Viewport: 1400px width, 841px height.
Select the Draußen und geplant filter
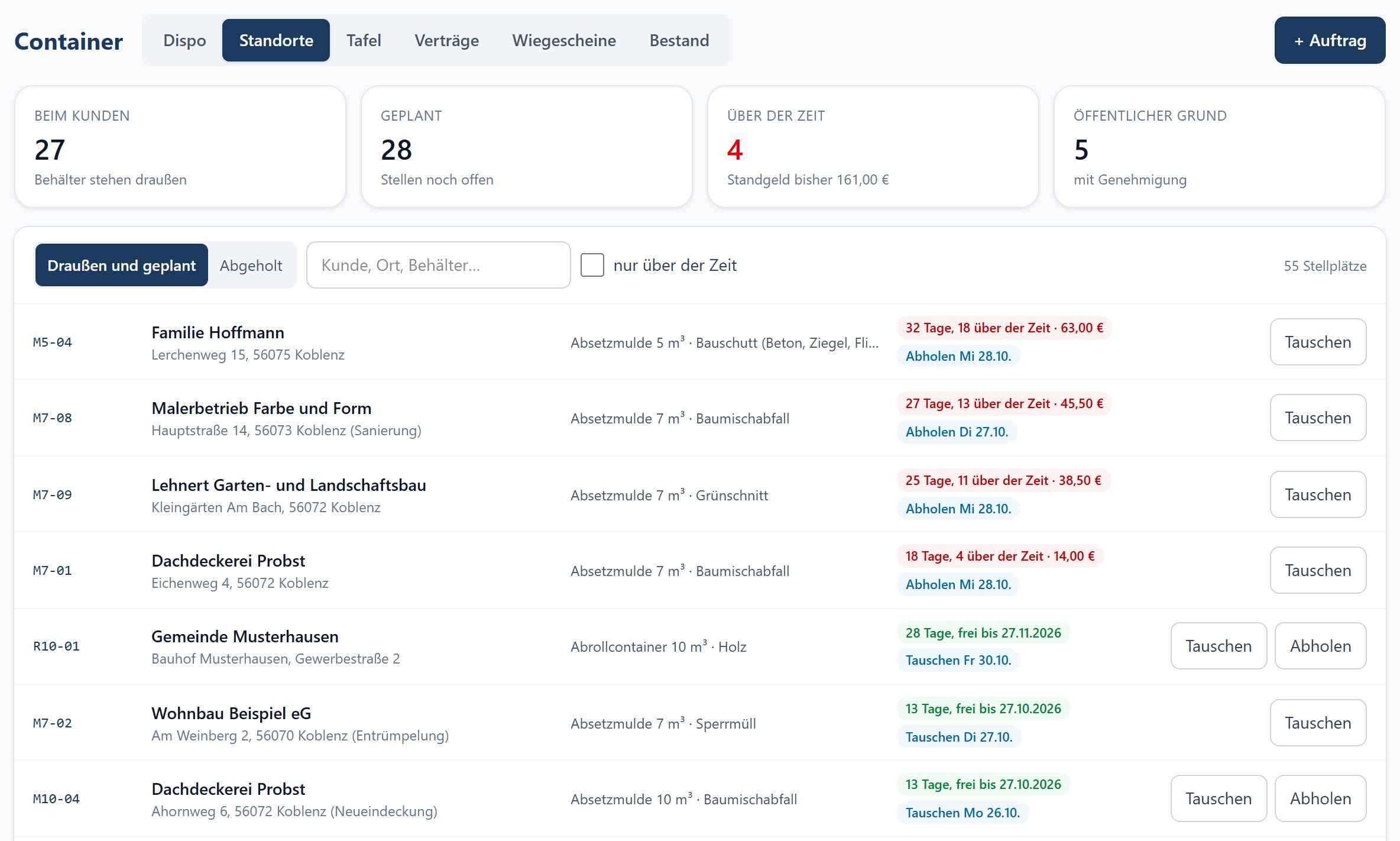(x=122, y=265)
